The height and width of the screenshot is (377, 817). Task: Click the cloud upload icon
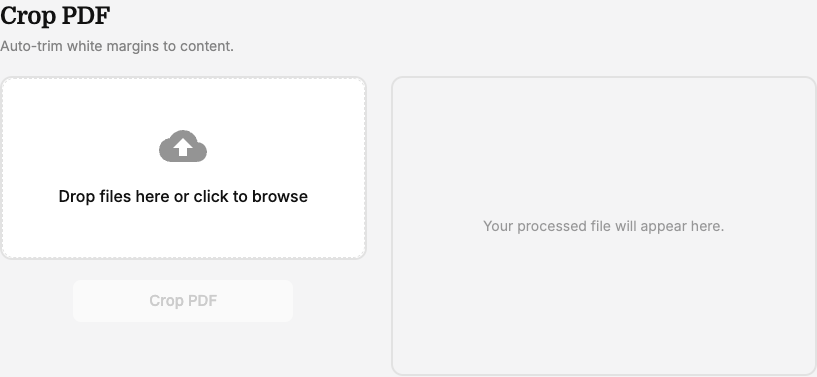pyautogui.click(x=183, y=146)
